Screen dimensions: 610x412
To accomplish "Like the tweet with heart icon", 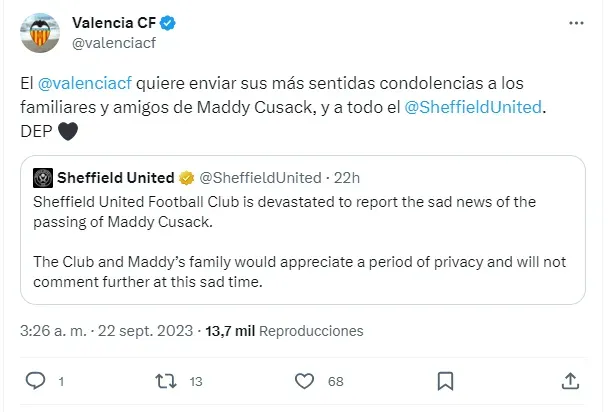I will (x=304, y=381).
